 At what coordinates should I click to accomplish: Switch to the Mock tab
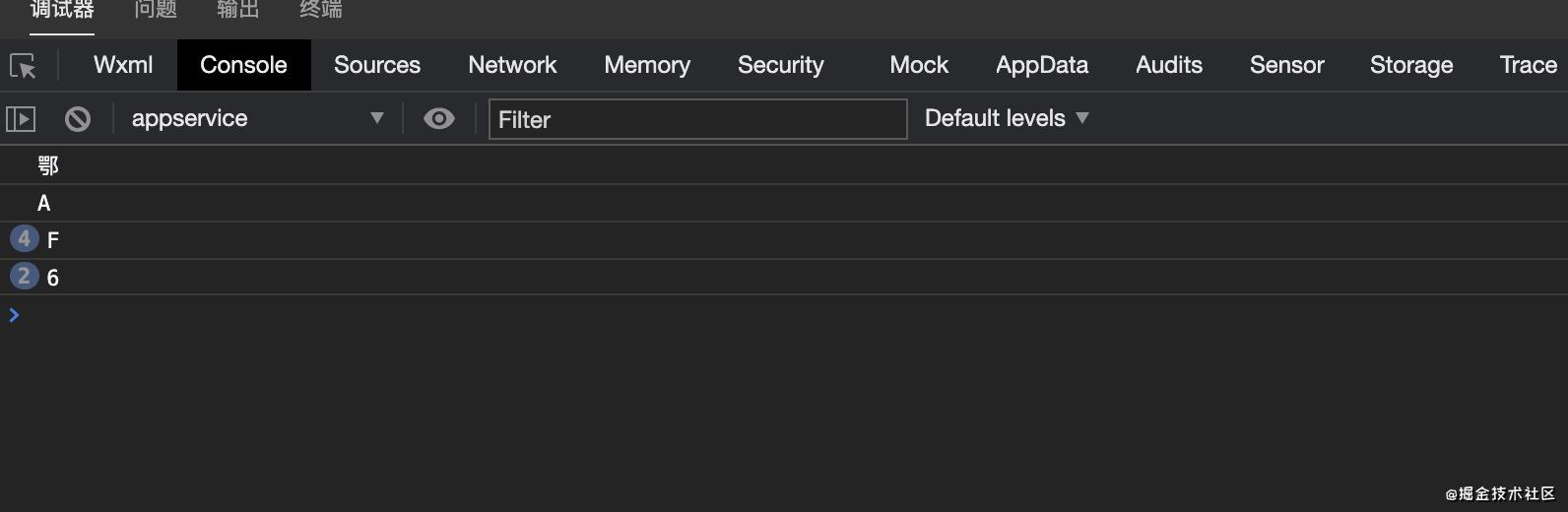coord(919,65)
